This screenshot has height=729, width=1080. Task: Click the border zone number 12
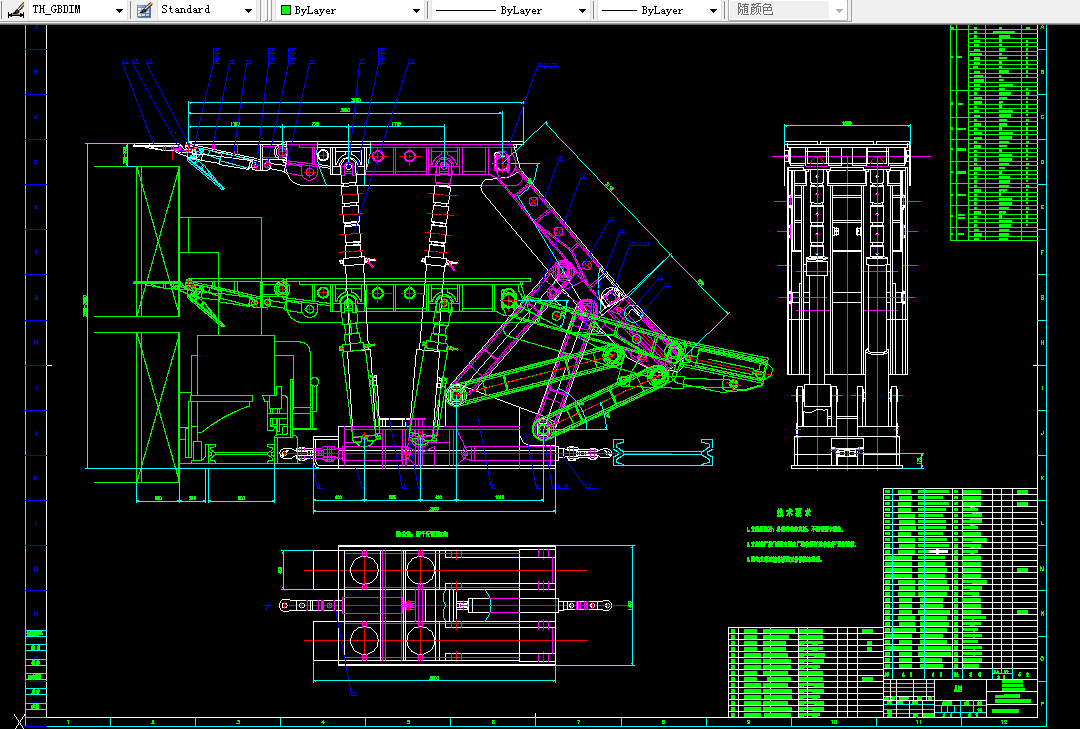point(1004,722)
